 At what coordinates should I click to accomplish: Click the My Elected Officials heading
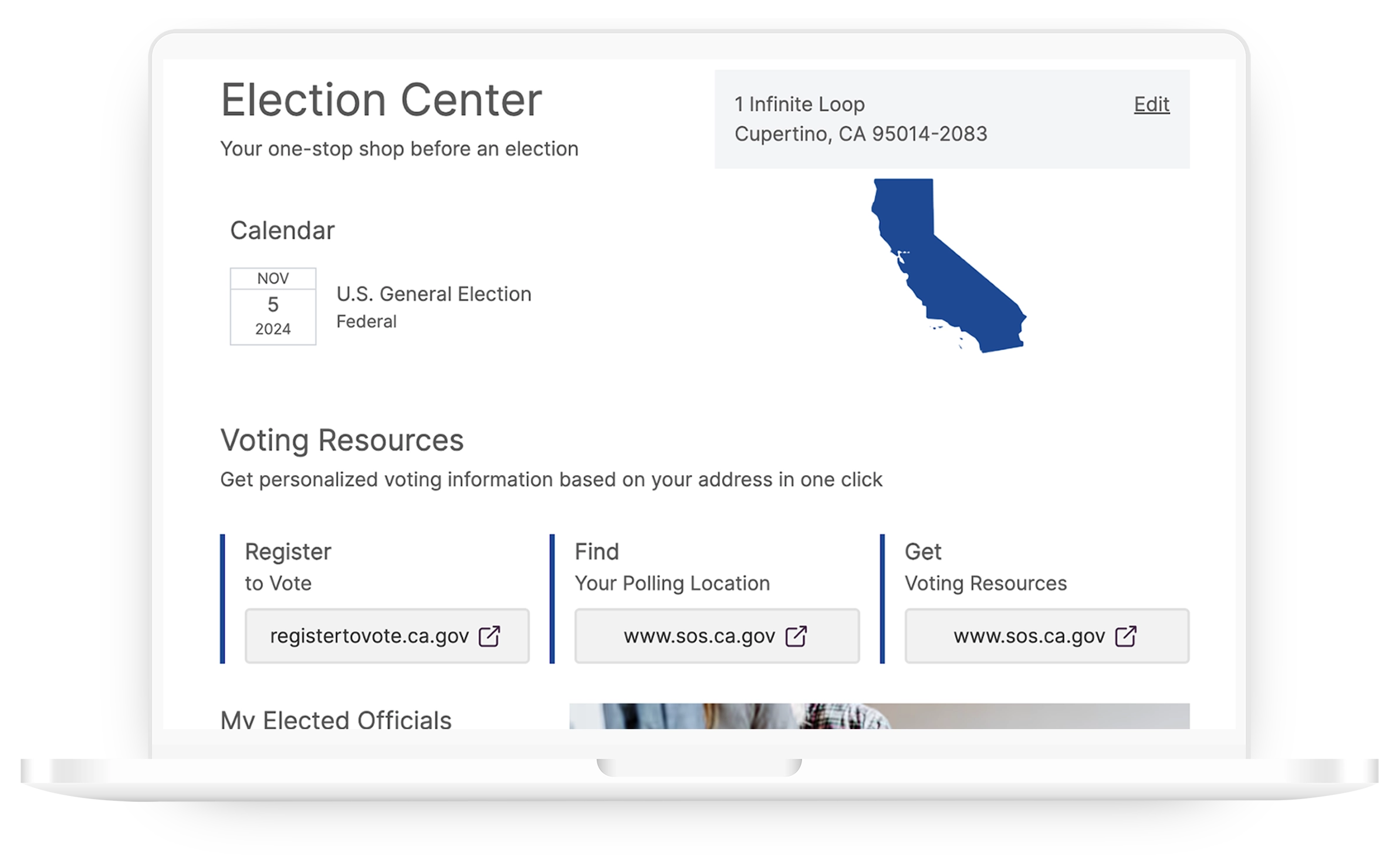click(336, 719)
